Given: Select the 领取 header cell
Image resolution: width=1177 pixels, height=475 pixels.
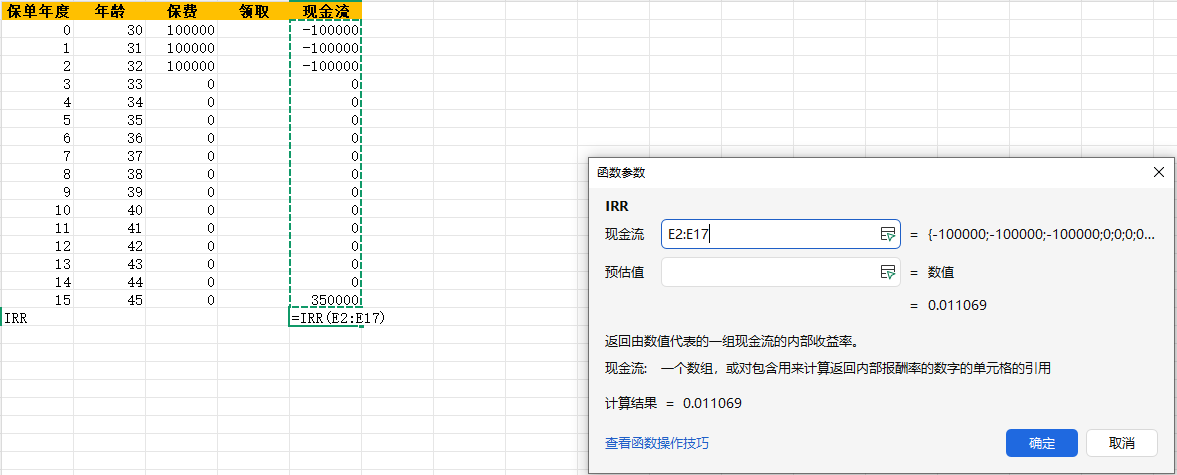Looking at the screenshot, I should click(253, 11).
